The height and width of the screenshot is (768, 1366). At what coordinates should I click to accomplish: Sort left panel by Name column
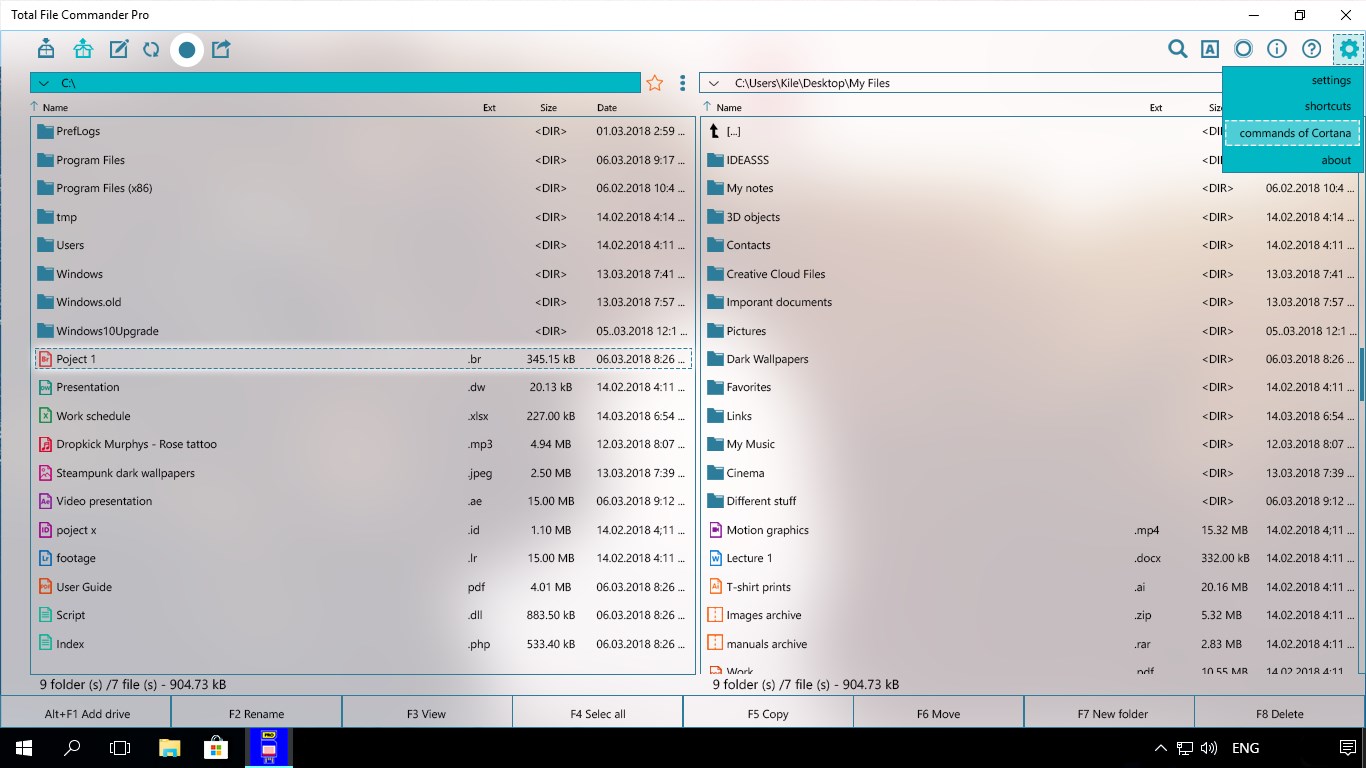point(55,107)
